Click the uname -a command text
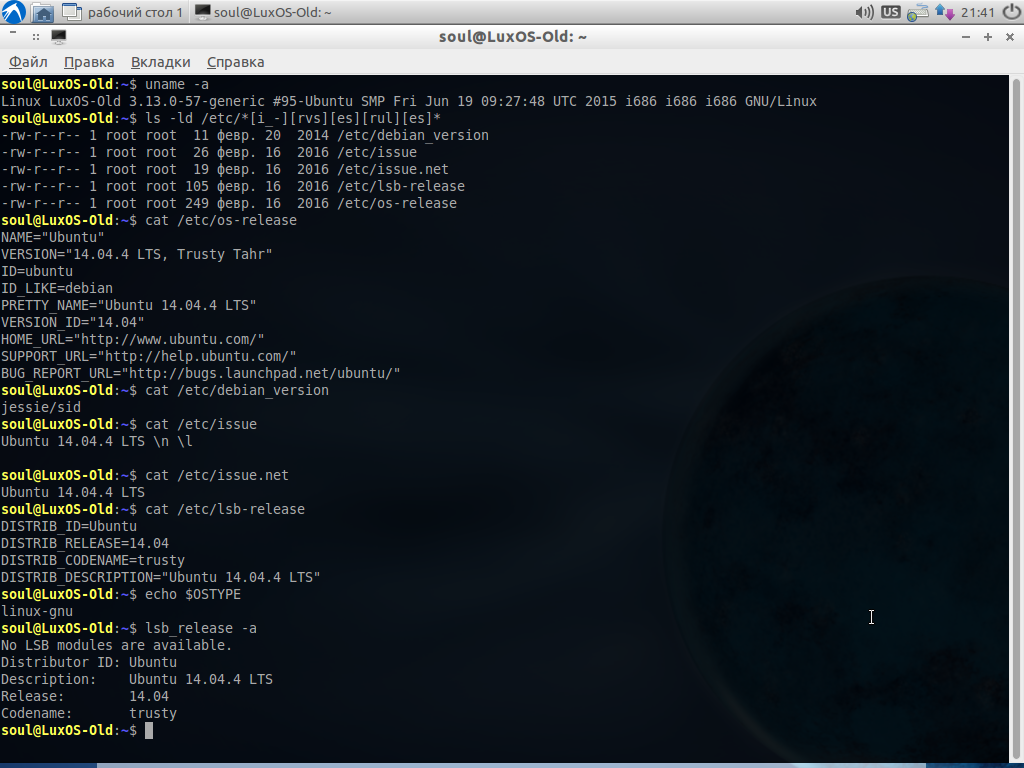Image resolution: width=1024 pixels, height=768 pixels. 177,84
